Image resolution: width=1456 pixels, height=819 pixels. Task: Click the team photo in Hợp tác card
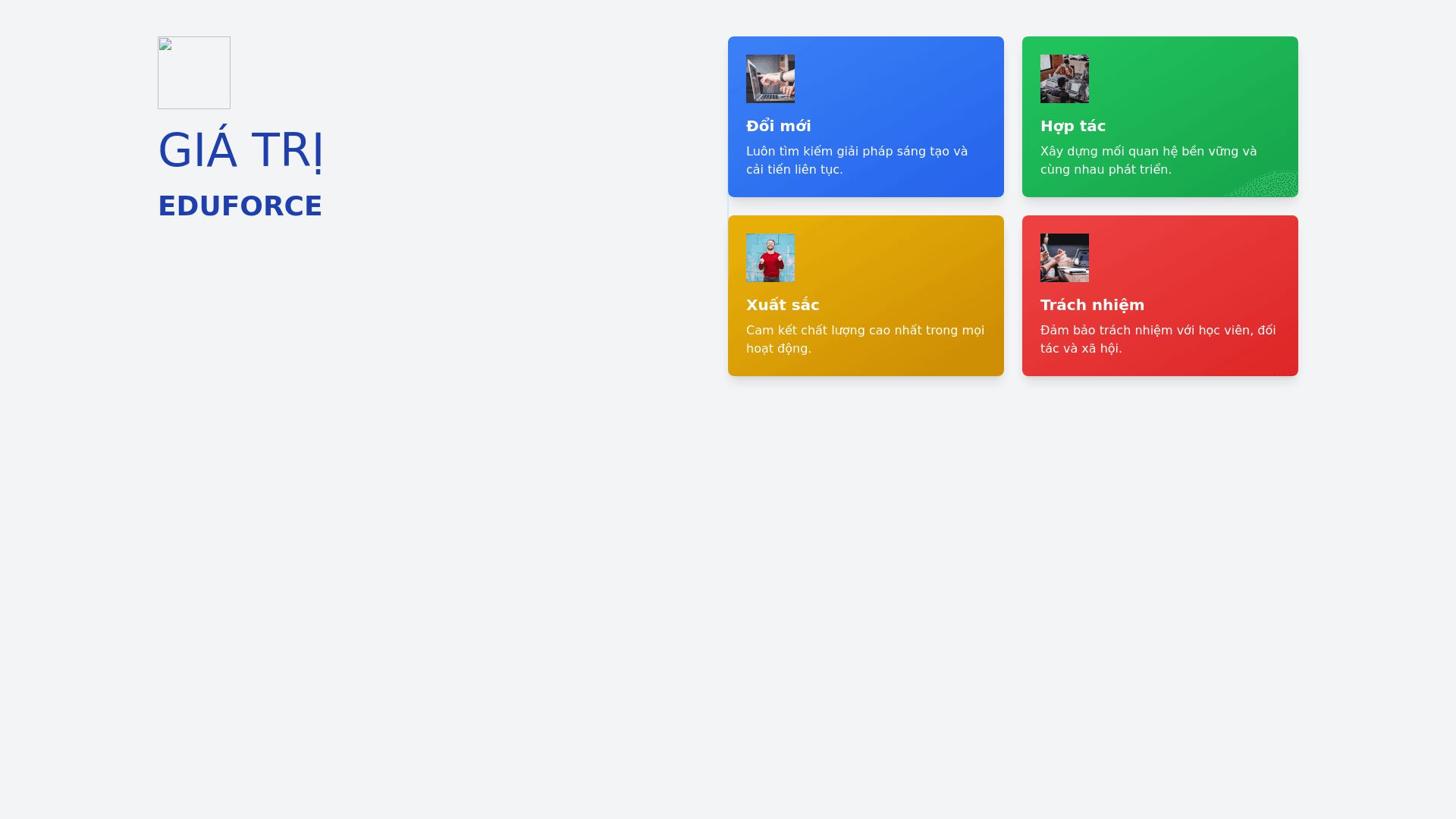tap(1065, 79)
